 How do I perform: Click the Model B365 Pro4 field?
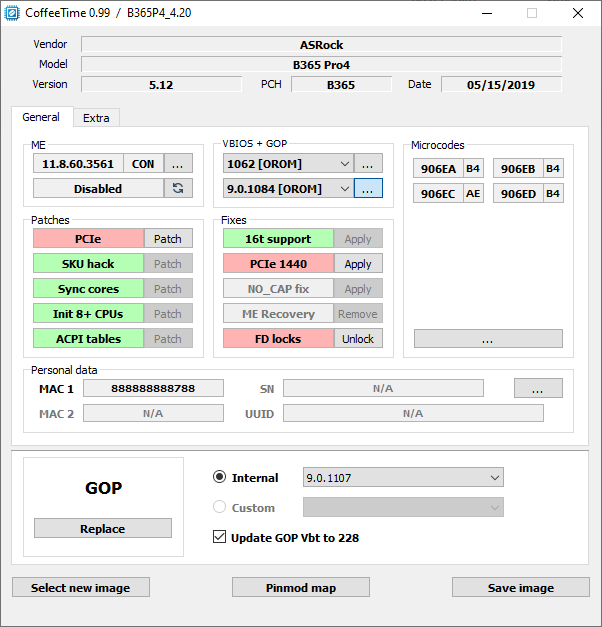click(322, 64)
